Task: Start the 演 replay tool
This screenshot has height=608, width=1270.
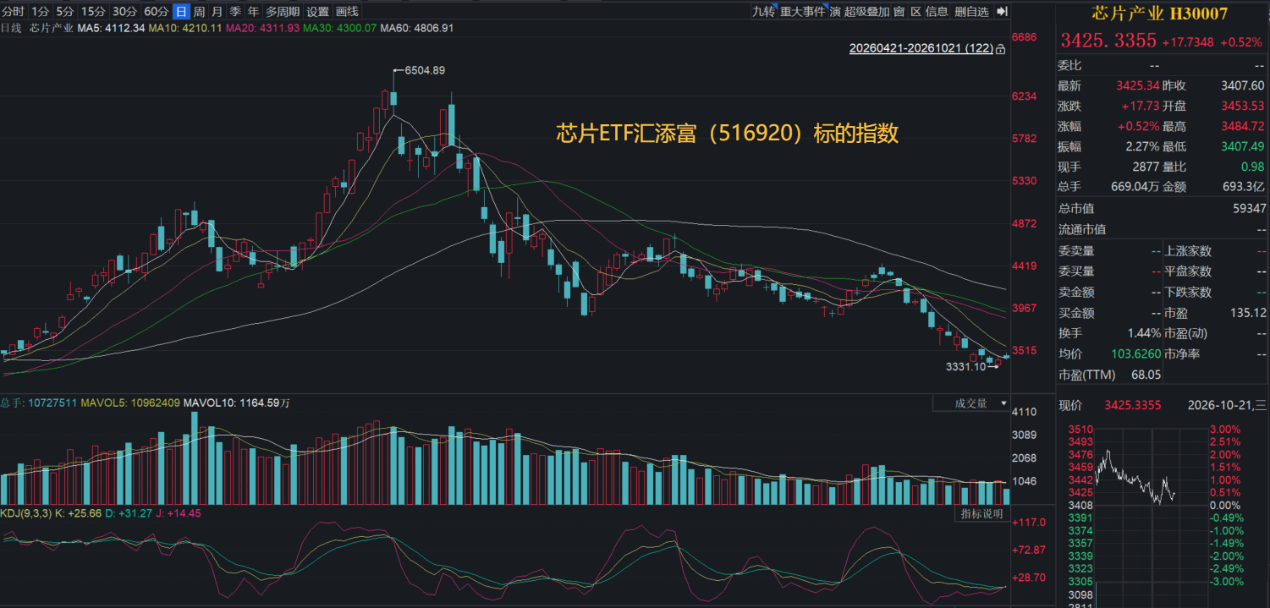Action: [834, 12]
